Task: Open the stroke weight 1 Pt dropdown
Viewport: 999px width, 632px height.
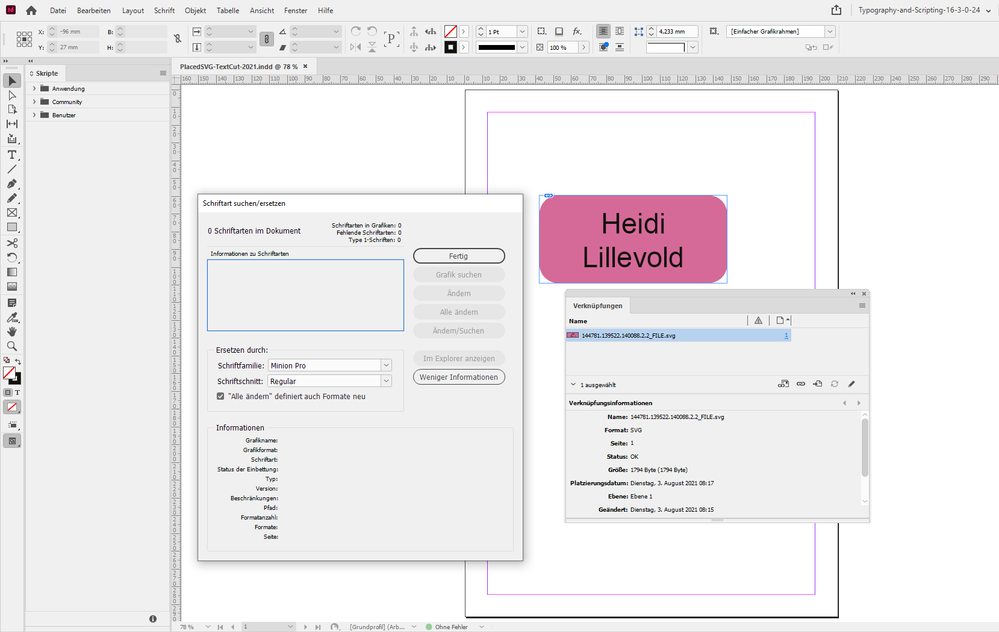Action: [522, 31]
